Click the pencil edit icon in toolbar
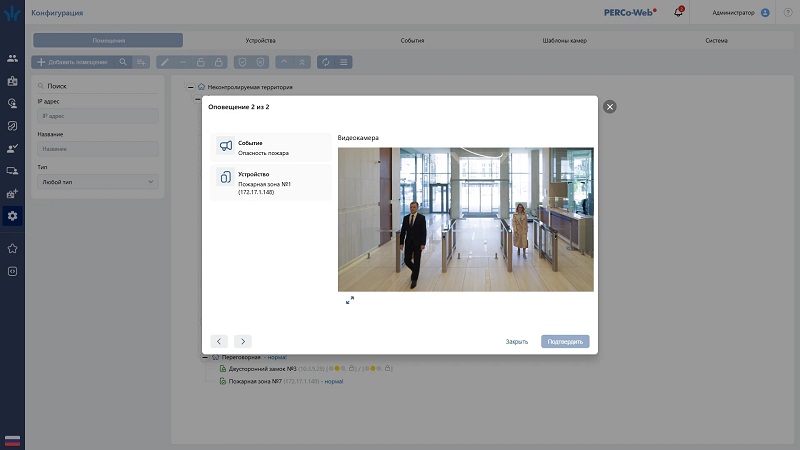Screen dimensions: 800x450 (x=164, y=62)
